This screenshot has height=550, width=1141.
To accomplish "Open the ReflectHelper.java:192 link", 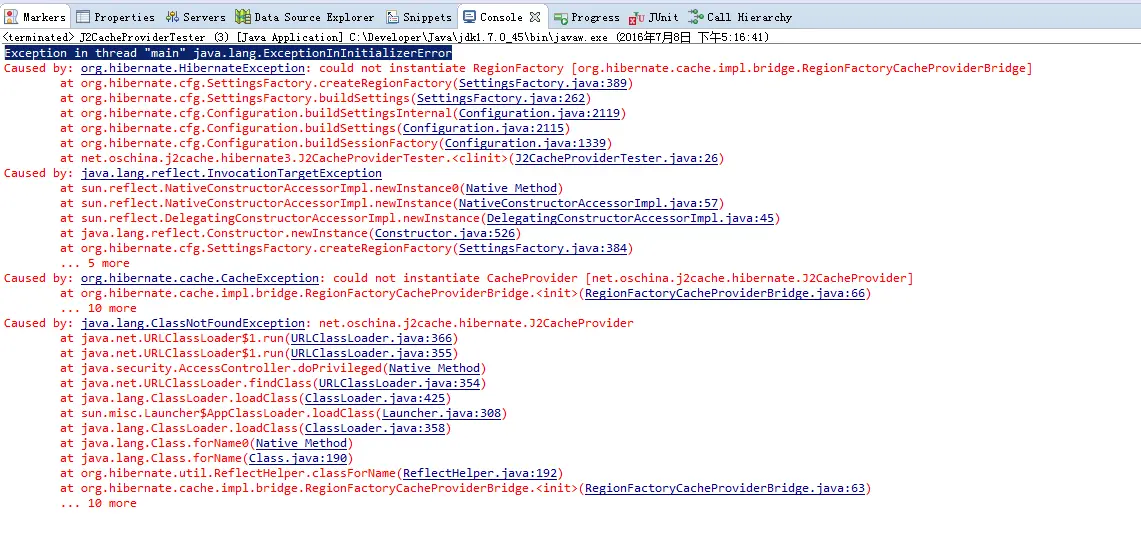I will (480, 473).
